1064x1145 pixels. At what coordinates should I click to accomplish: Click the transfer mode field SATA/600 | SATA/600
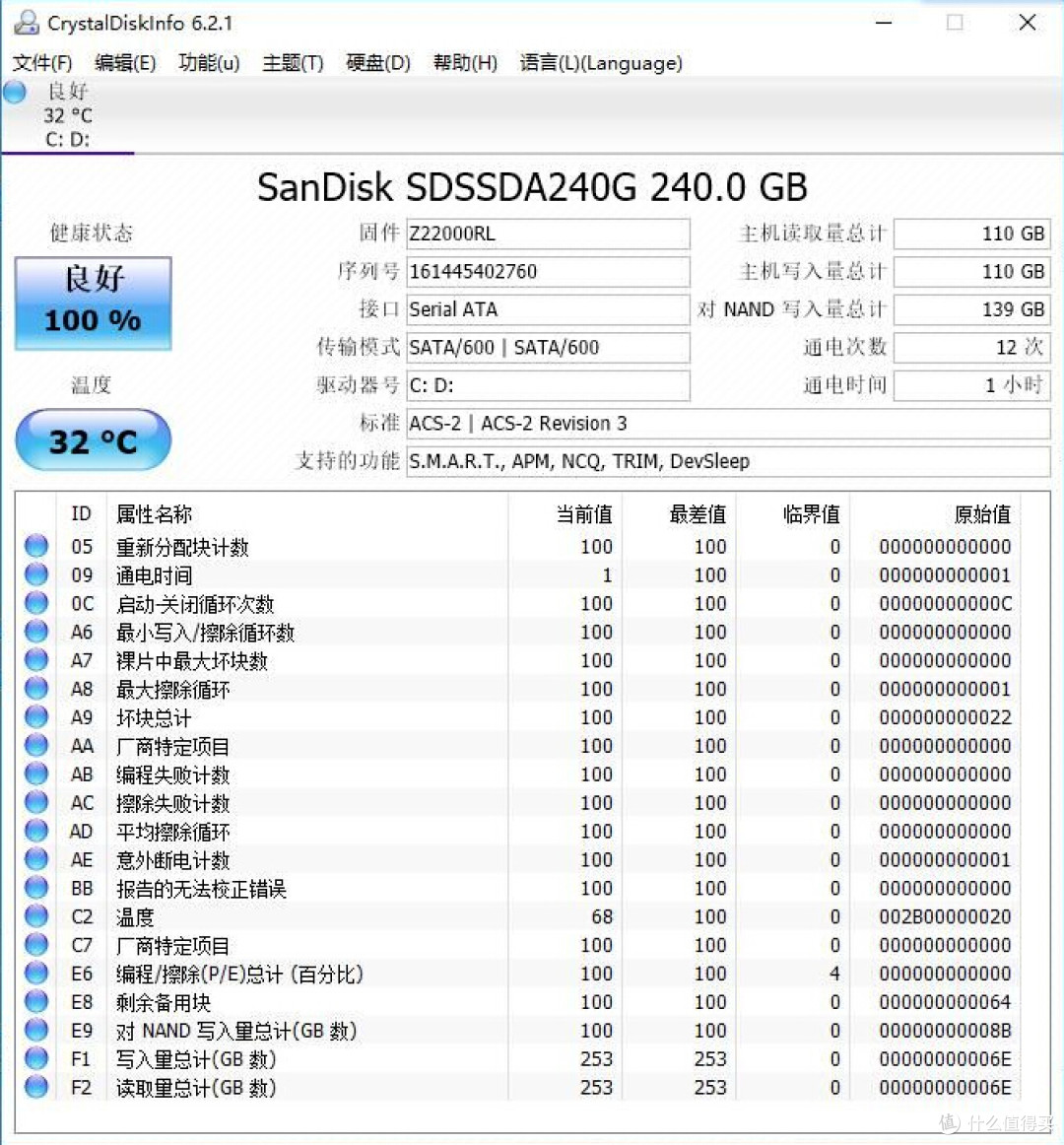point(548,348)
